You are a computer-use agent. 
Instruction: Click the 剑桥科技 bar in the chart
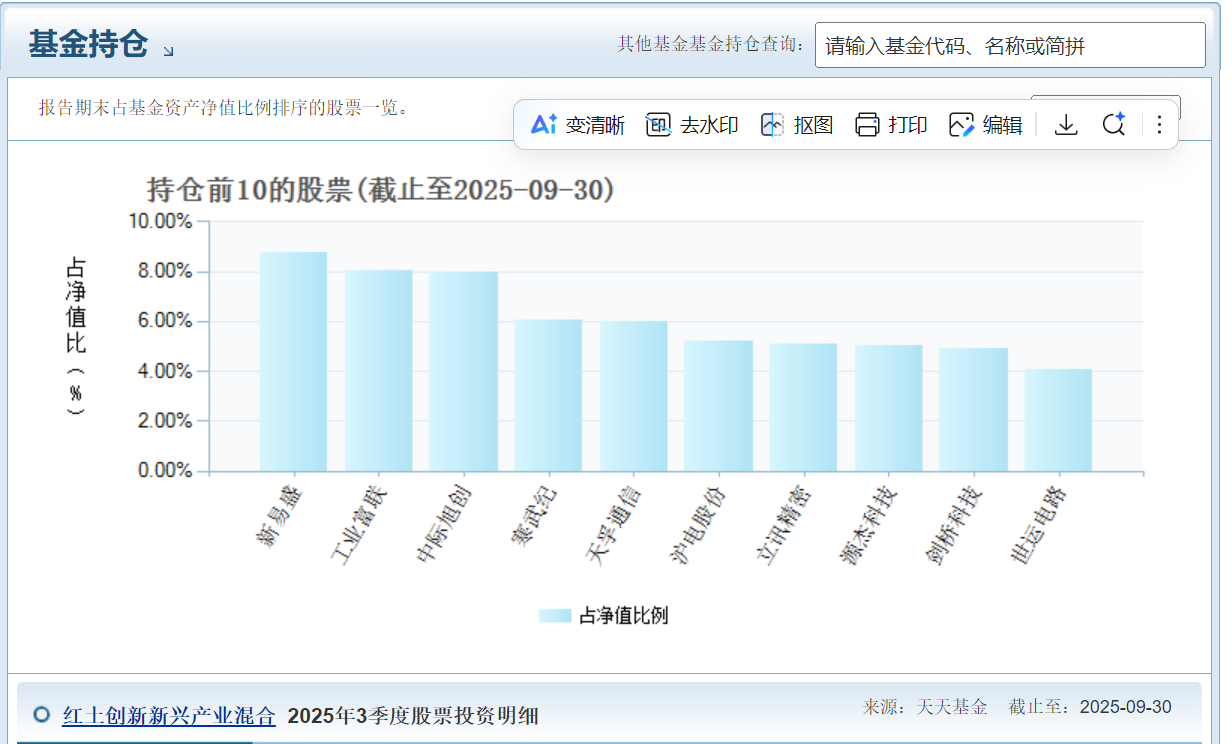point(973,410)
